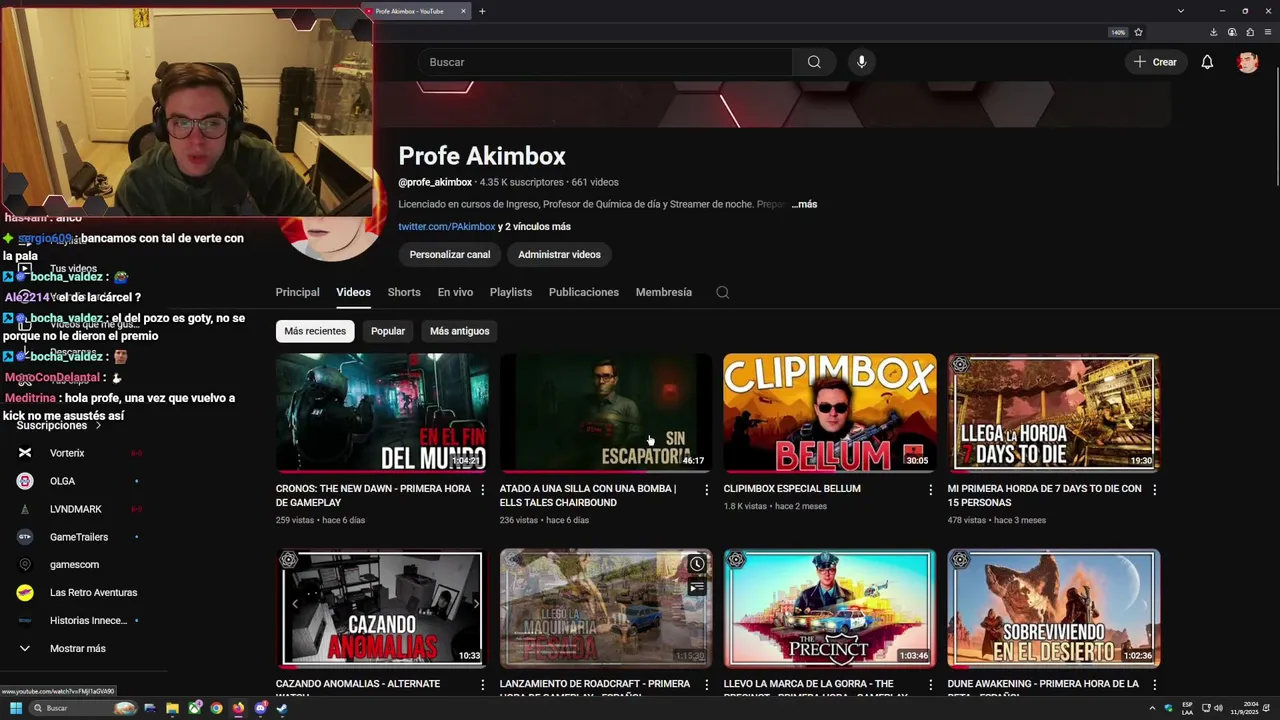Screen dimensions: 1280x720
Task: Switch to the En vivo tab
Action: coord(455,292)
